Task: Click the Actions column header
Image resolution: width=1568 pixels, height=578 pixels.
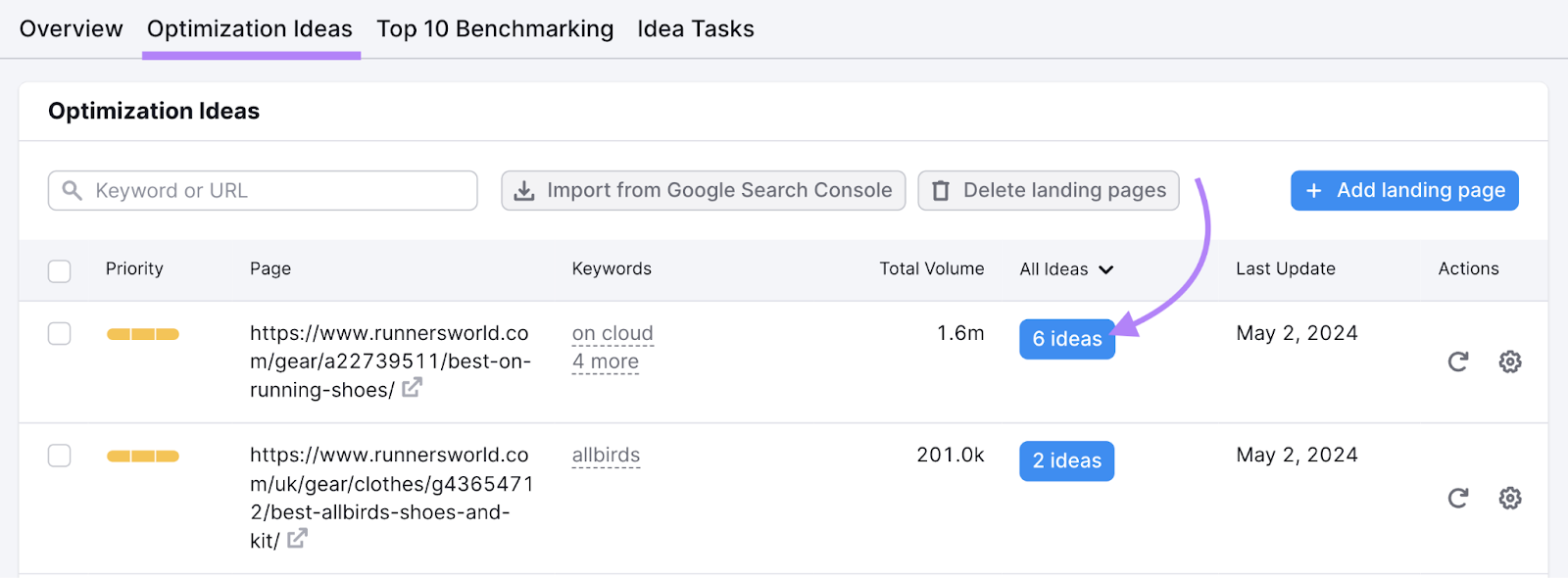Action: click(x=1468, y=268)
